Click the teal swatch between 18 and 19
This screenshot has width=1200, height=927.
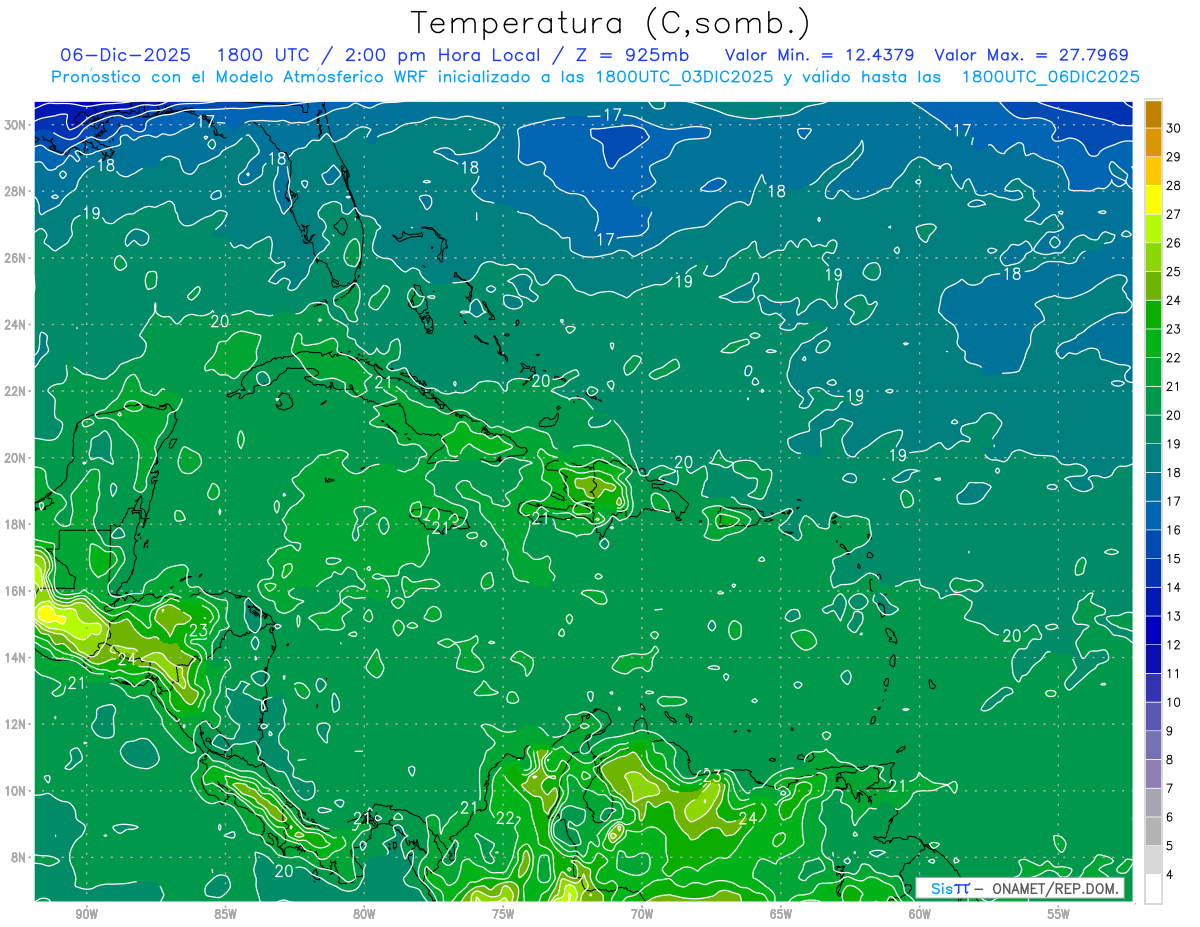pos(1154,459)
